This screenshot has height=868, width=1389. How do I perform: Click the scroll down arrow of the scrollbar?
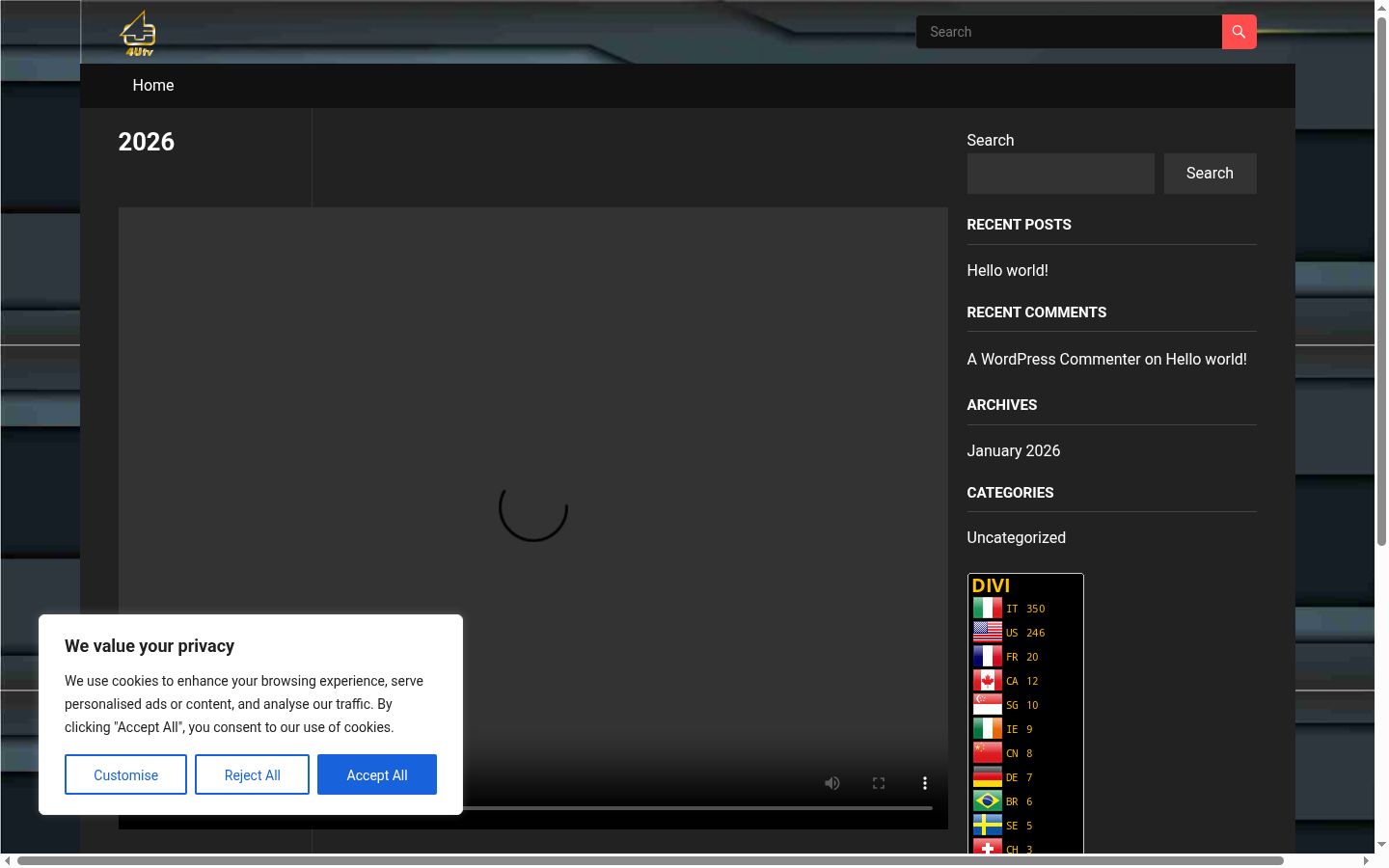click(x=1381, y=845)
